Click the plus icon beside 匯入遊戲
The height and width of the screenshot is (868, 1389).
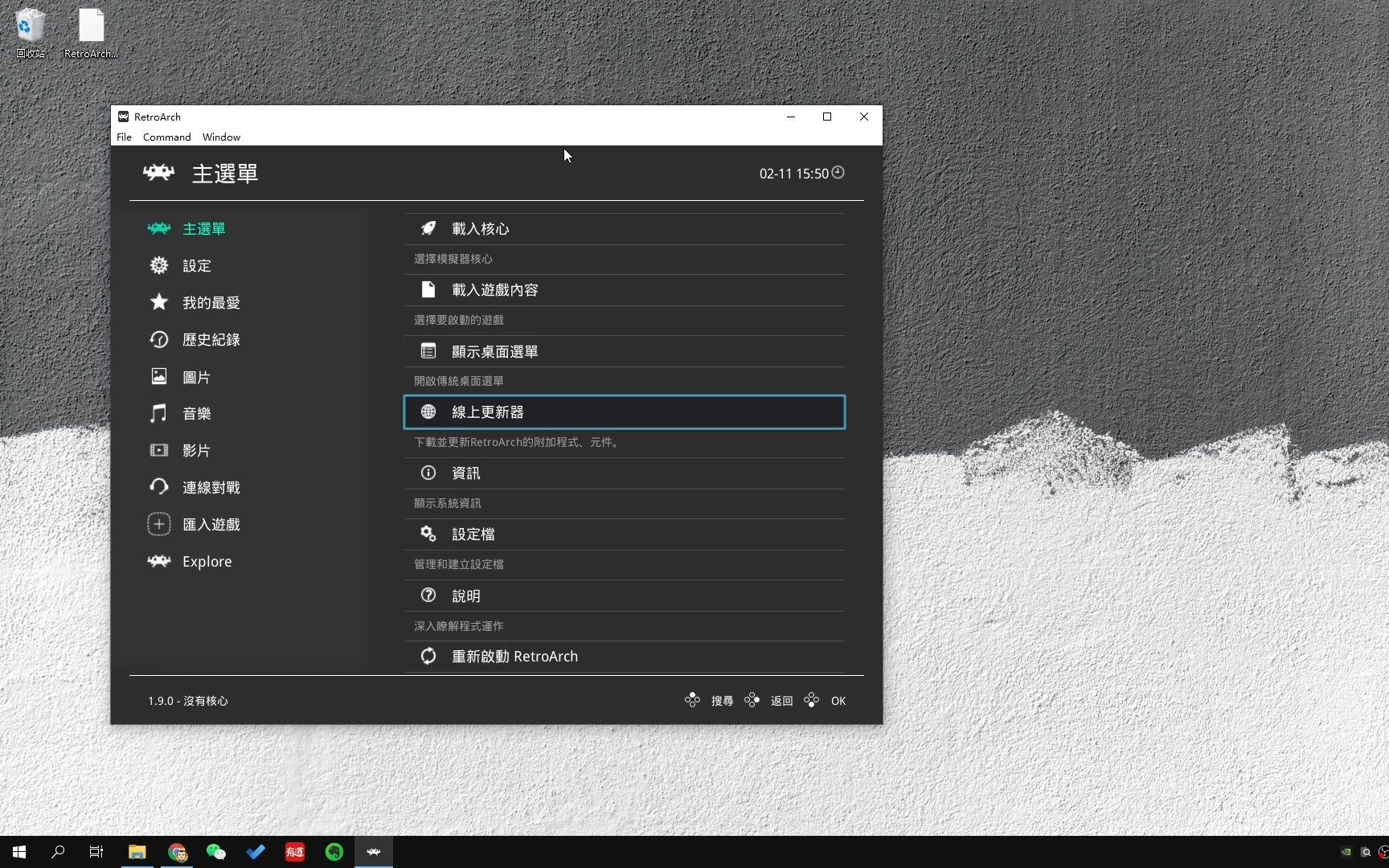tap(159, 524)
